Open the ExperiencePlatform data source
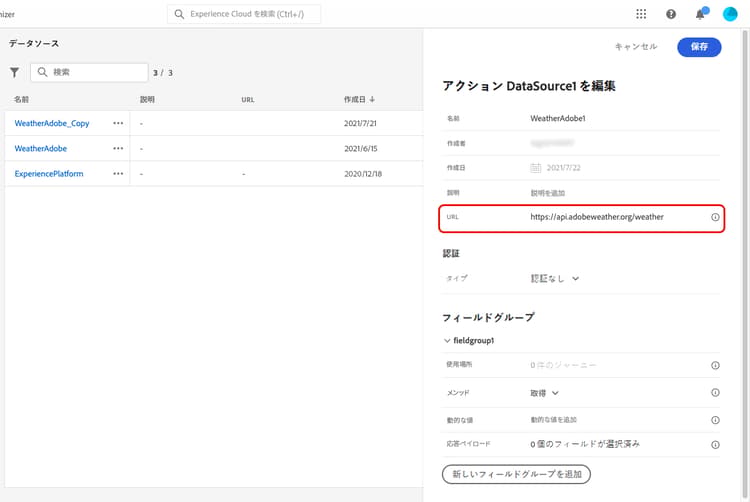Viewport: 750px width, 502px height. (49, 174)
